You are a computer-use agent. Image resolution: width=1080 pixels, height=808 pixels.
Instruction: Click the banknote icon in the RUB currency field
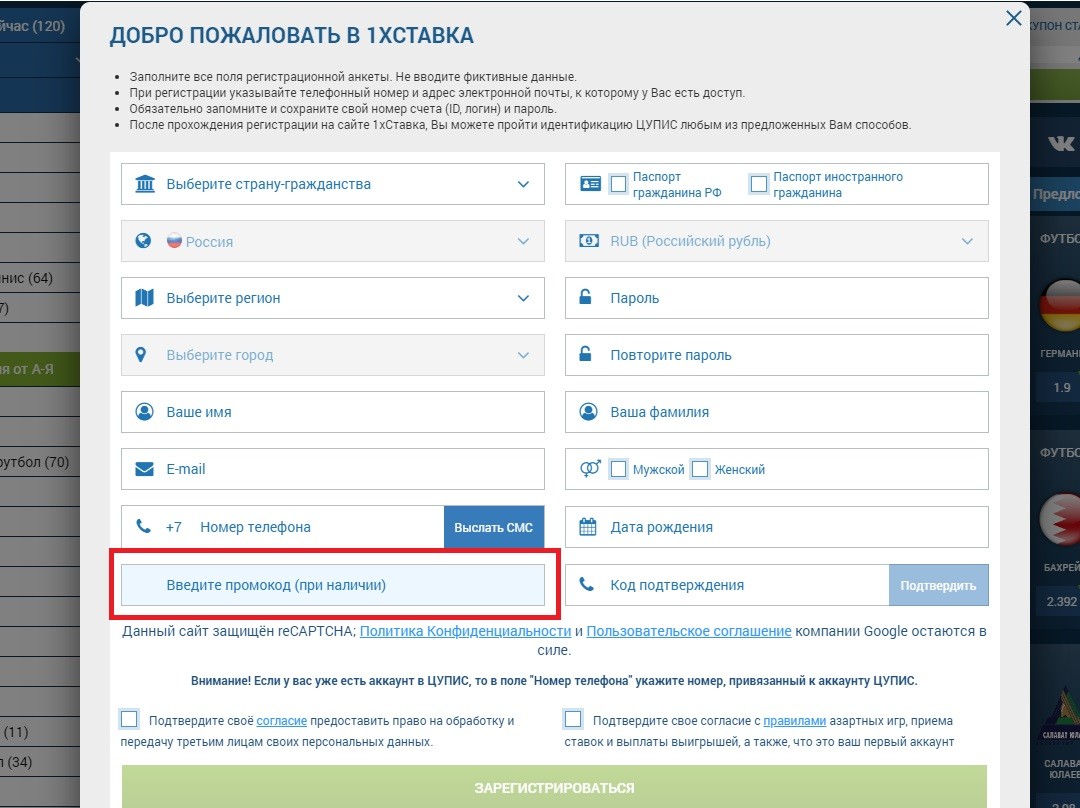point(589,240)
